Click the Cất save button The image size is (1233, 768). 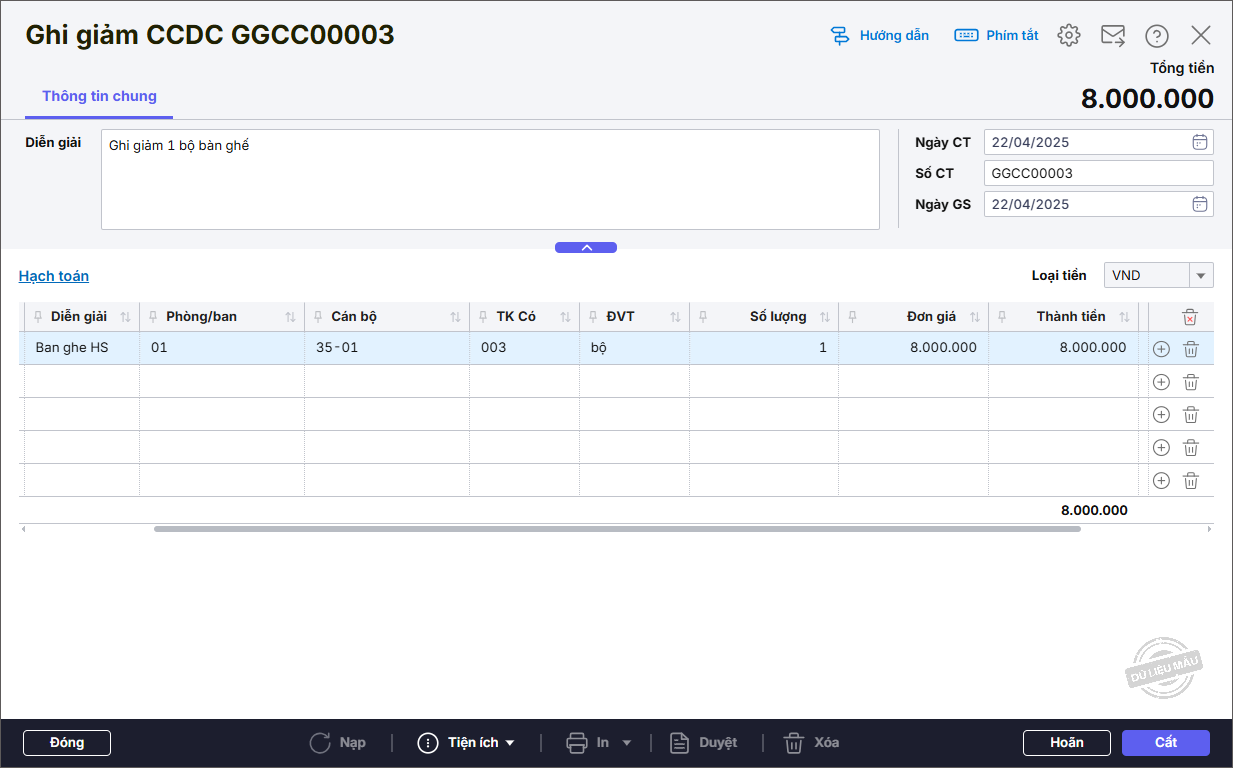click(1165, 743)
